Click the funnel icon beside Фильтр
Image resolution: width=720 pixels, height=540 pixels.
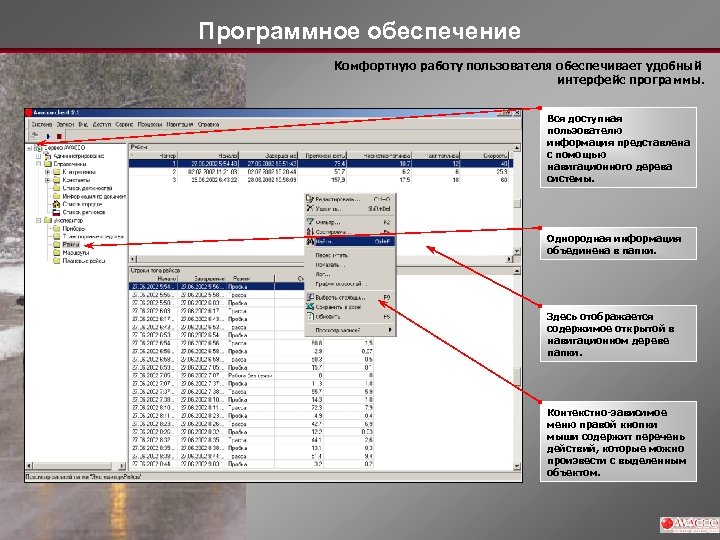tap(310, 222)
